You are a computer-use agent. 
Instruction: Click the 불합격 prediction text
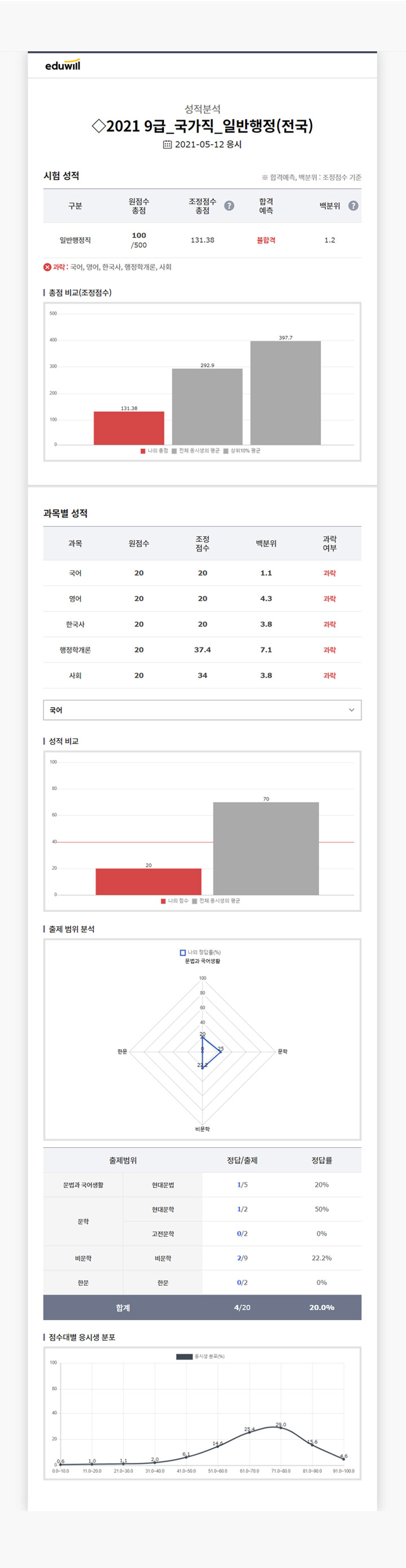[x=266, y=240]
